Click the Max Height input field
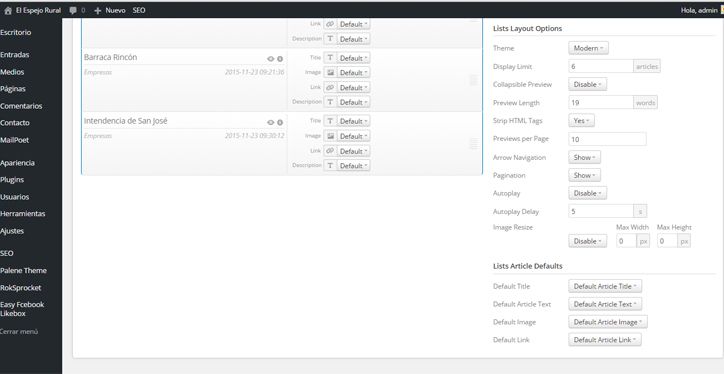 pyautogui.click(x=667, y=241)
